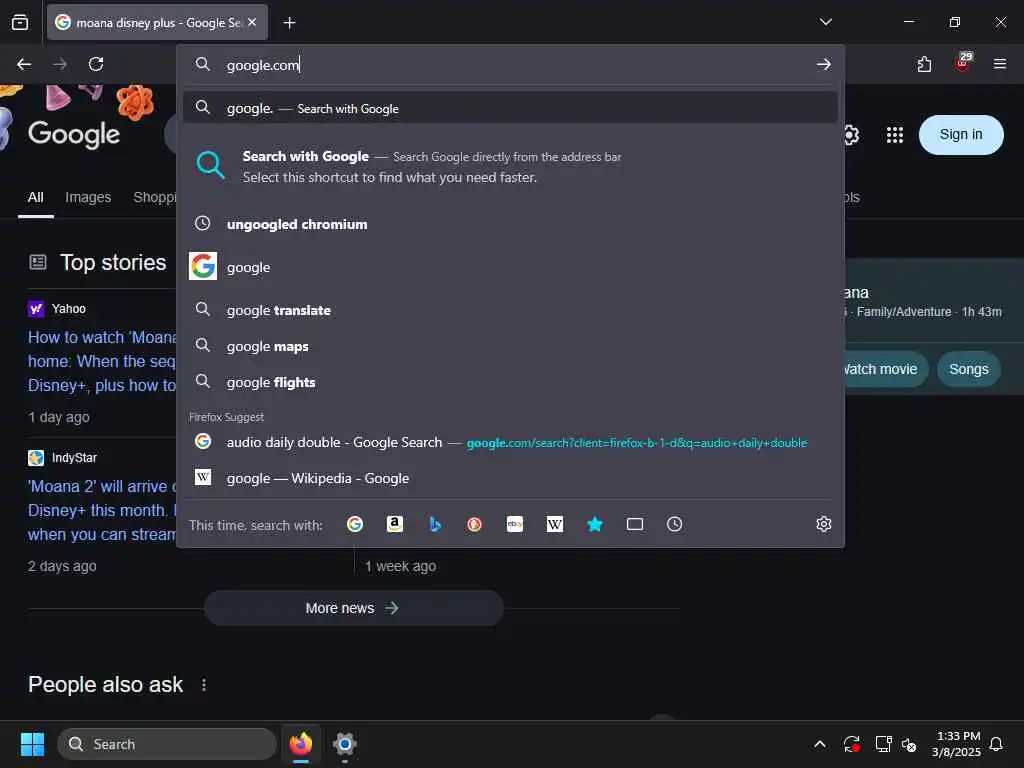Search open tabs using the tab icon
The width and height of the screenshot is (1024, 768).
[635, 524]
